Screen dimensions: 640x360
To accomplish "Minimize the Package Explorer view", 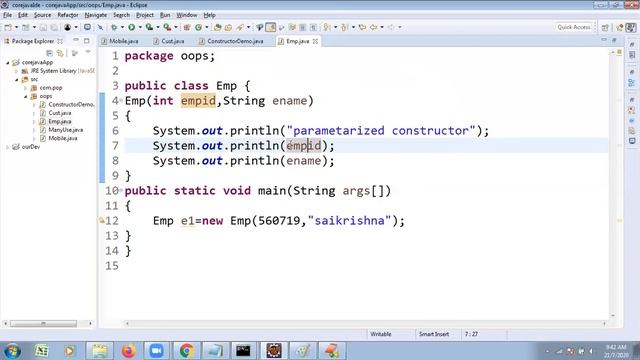I will click(76, 40).
